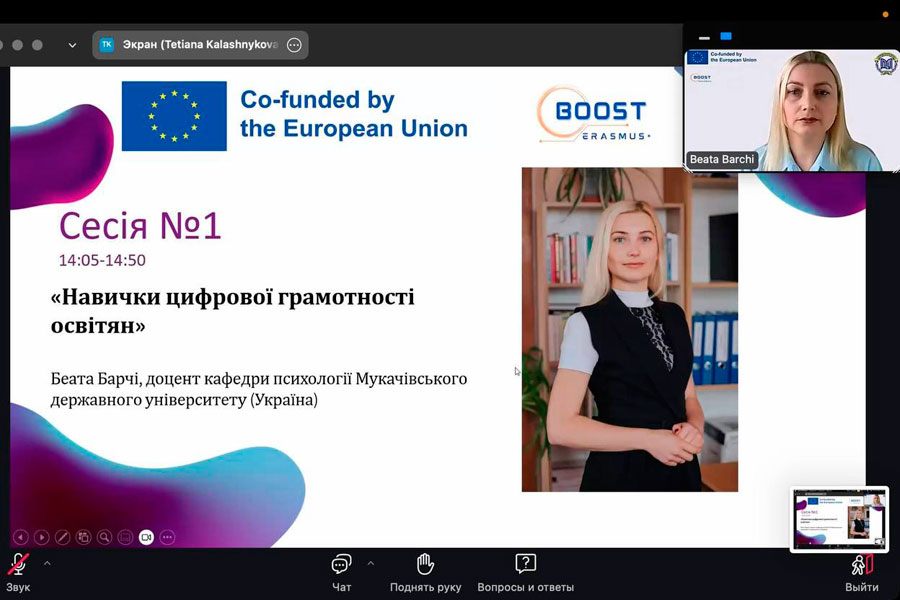Open more slideshow options ellipsis
Screen dimensions: 900x600
click(x=167, y=537)
